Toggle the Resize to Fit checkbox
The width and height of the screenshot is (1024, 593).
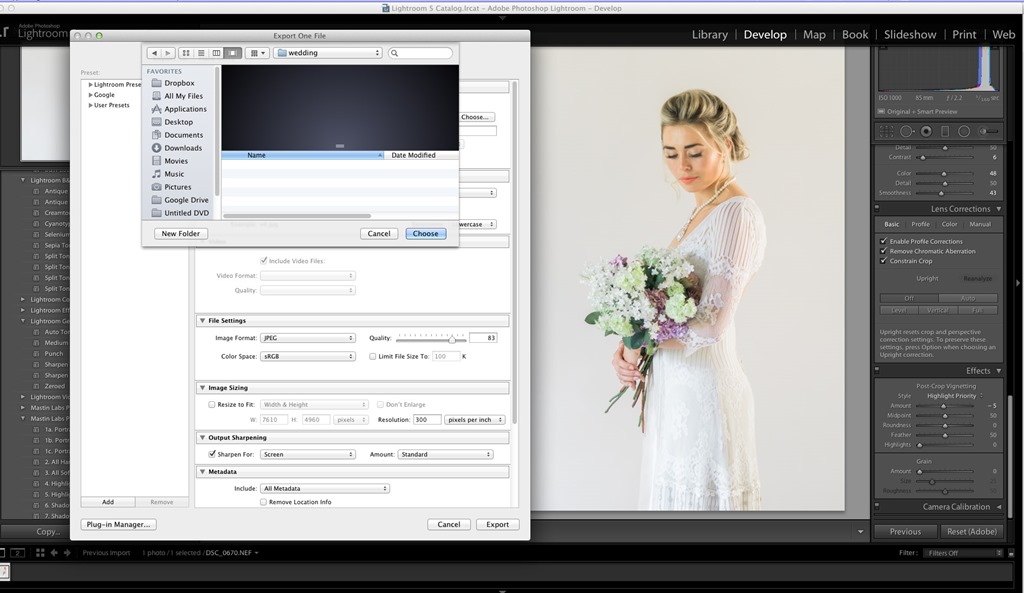[x=212, y=405]
